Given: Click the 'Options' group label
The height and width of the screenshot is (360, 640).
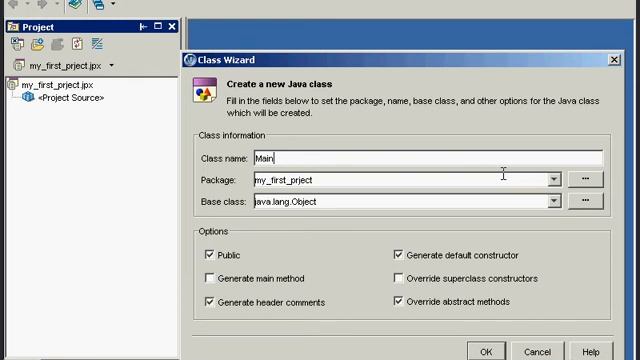Looking at the screenshot, I should click(x=213, y=231).
